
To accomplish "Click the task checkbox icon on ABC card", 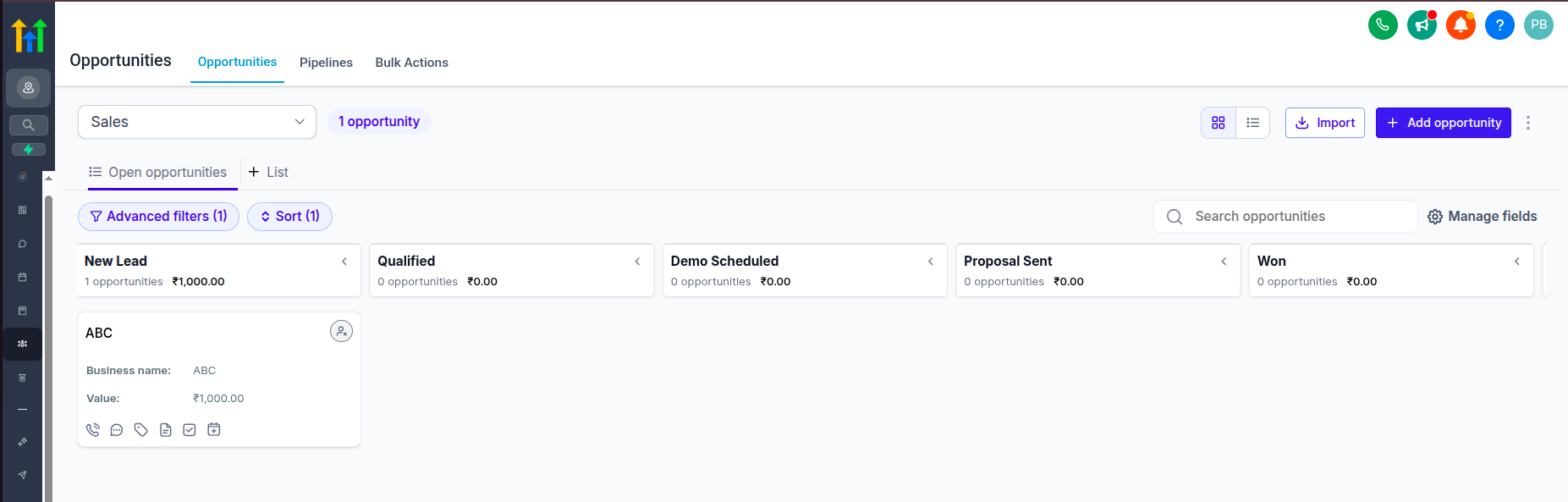I will (x=190, y=430).
